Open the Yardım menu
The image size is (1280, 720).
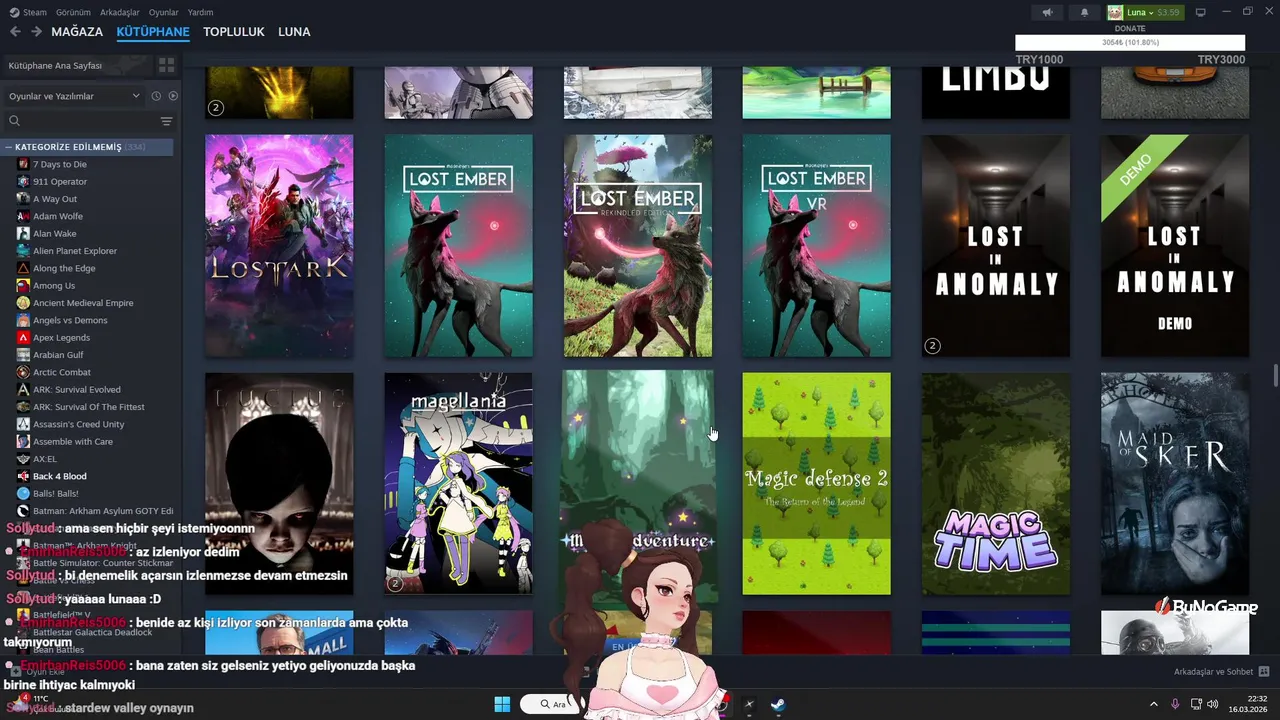click(200, 12)
